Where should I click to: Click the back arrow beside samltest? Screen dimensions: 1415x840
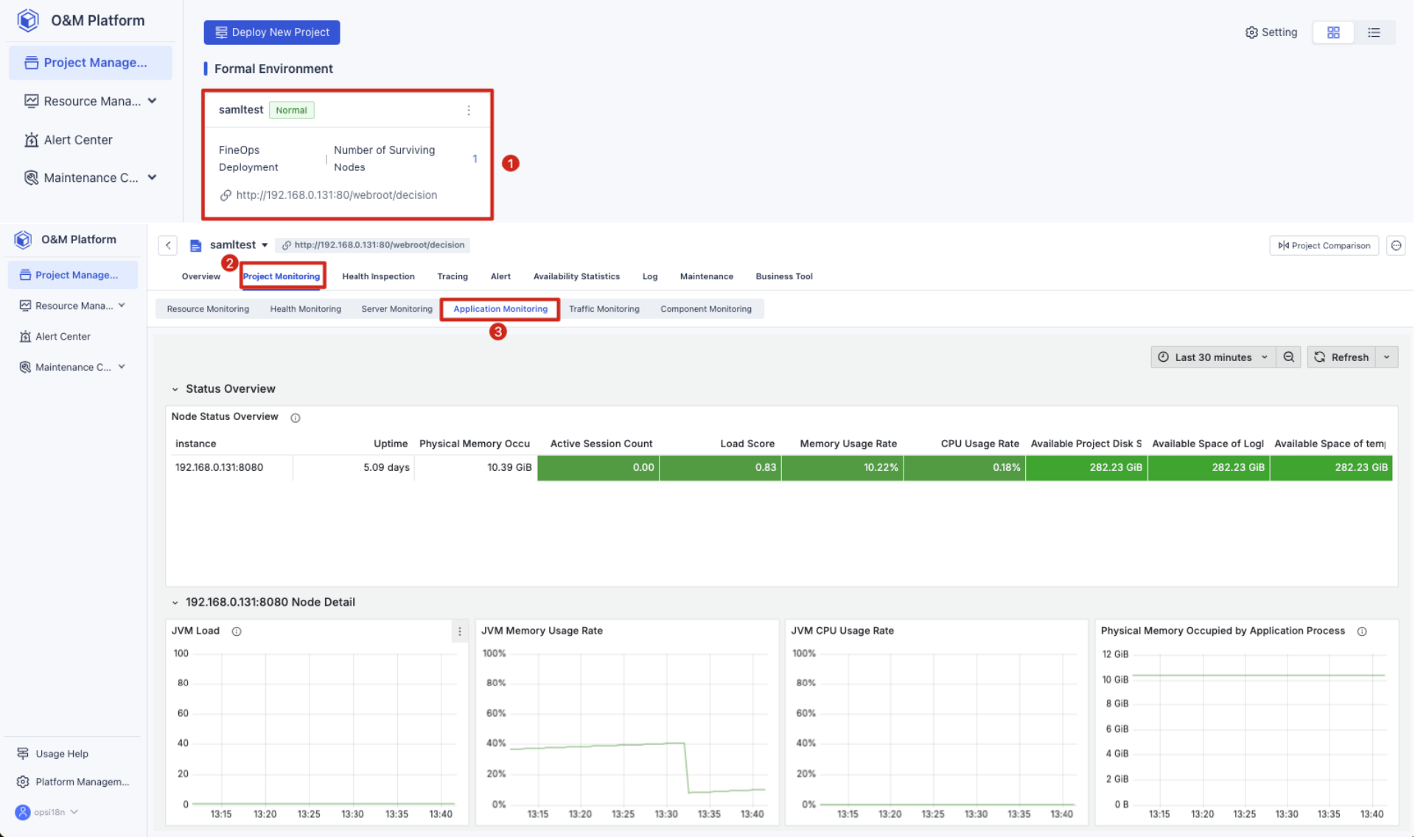167,245
